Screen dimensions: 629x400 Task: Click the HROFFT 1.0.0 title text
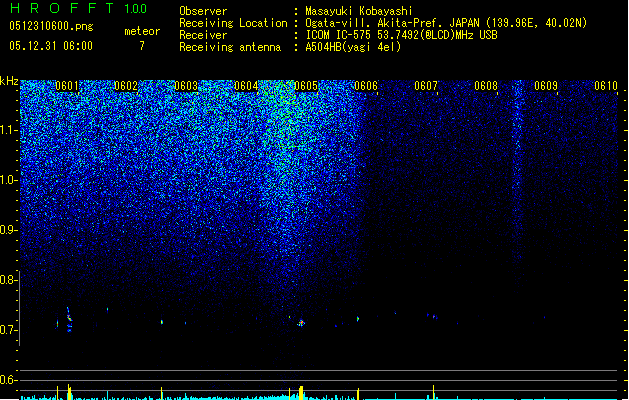(x=79, y=8)
